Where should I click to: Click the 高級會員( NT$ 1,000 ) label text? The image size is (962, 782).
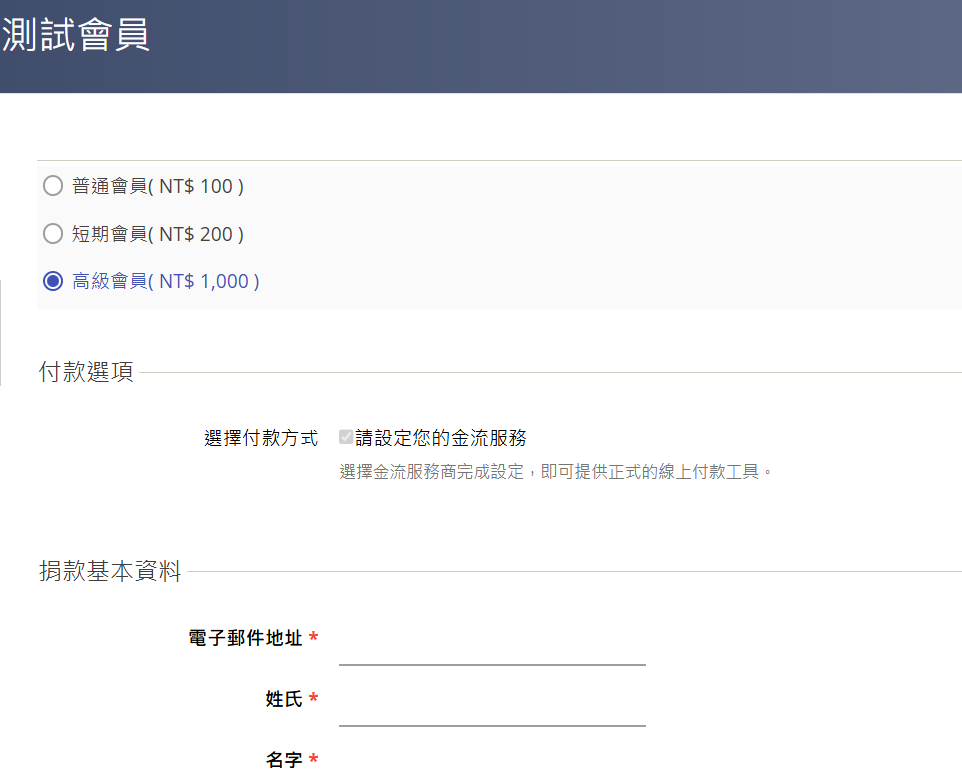[166, 281]
